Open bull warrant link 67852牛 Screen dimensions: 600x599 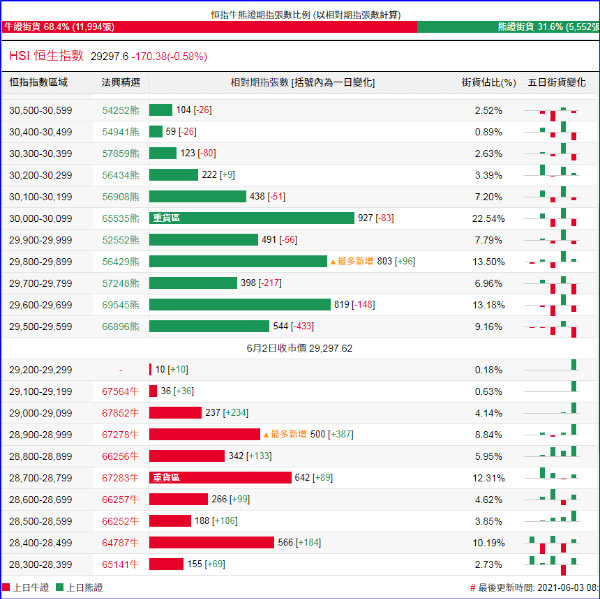(120, 413)
